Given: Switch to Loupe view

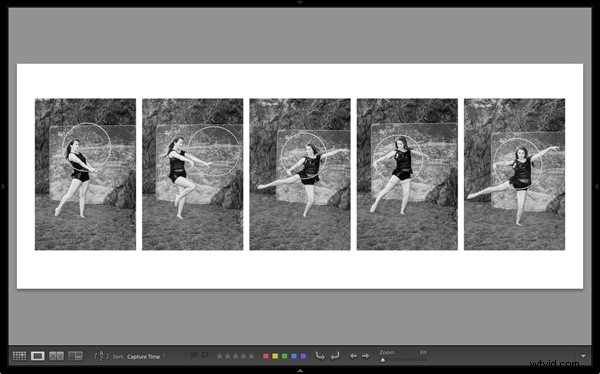Looking at the screenshot, I should point(38,356).
